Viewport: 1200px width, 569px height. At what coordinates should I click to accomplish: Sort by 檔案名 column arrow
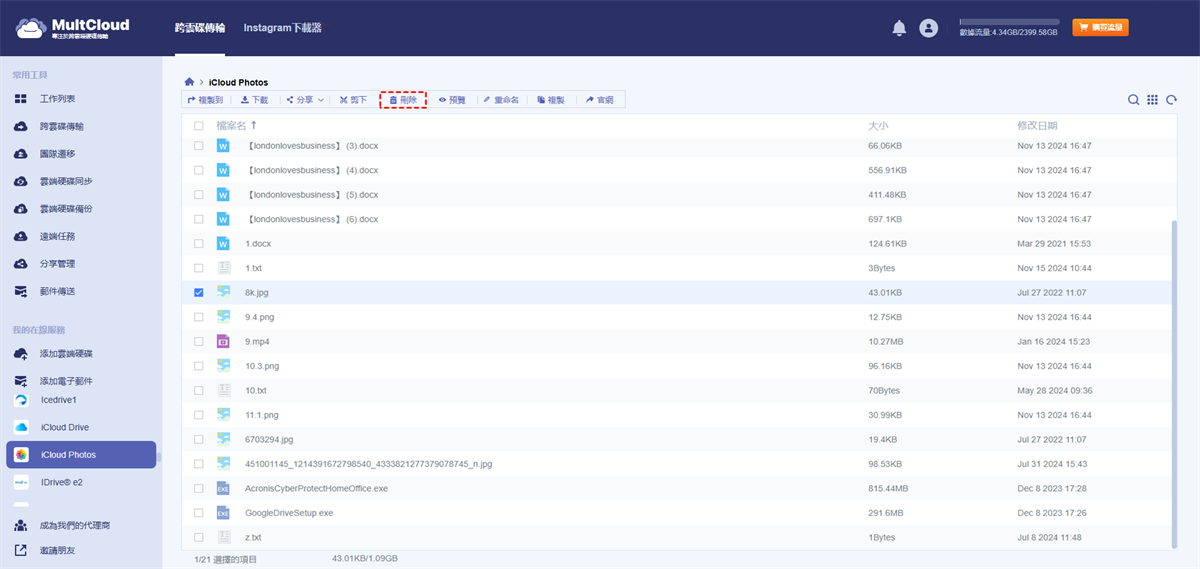254,126
